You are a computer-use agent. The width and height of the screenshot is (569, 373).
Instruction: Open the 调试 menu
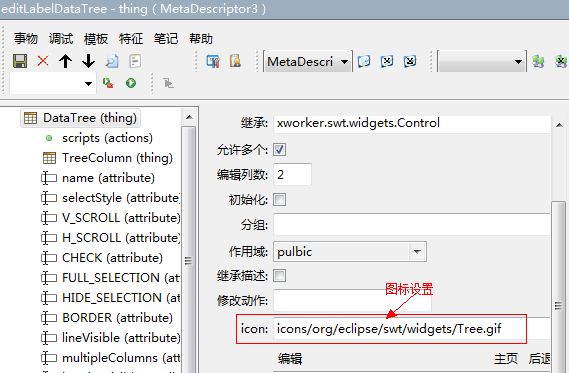pos(61,38)
